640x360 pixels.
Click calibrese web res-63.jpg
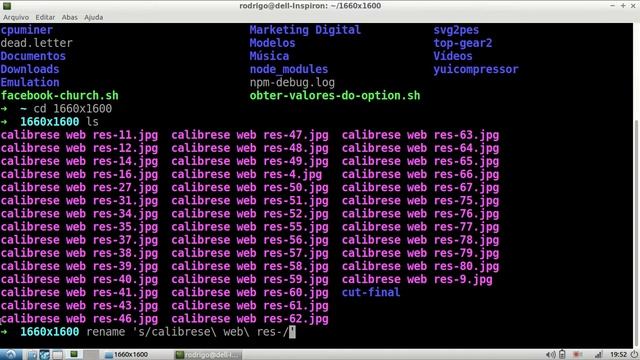point(420,135)
